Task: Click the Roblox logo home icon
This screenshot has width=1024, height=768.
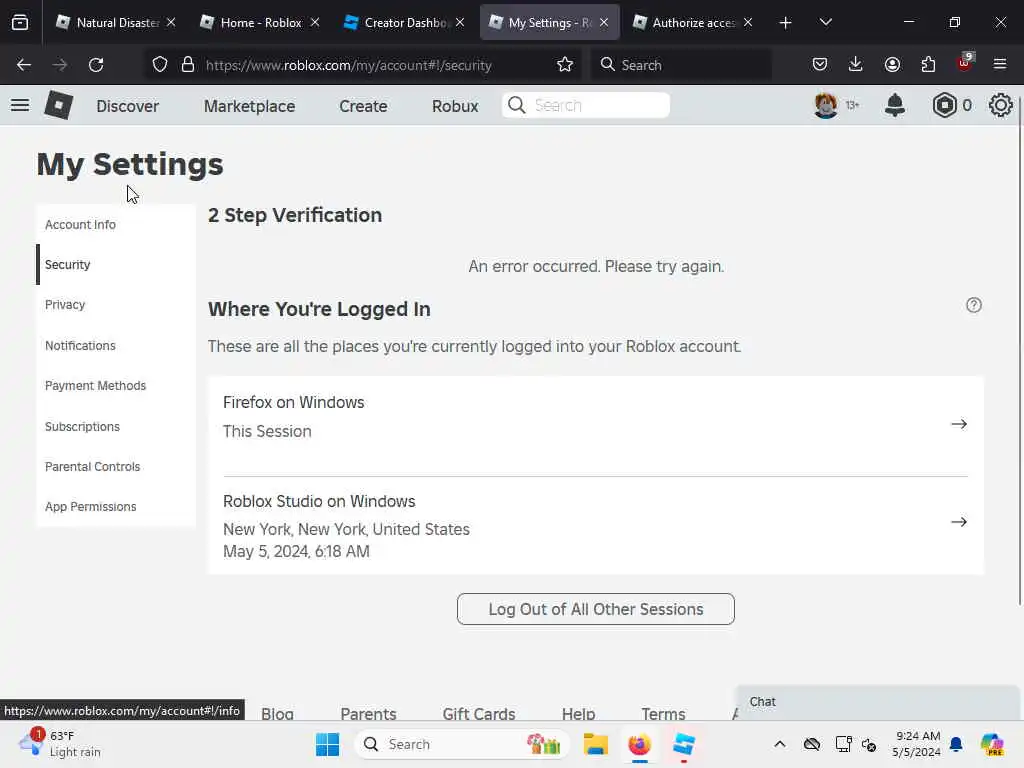Action: 58,105
